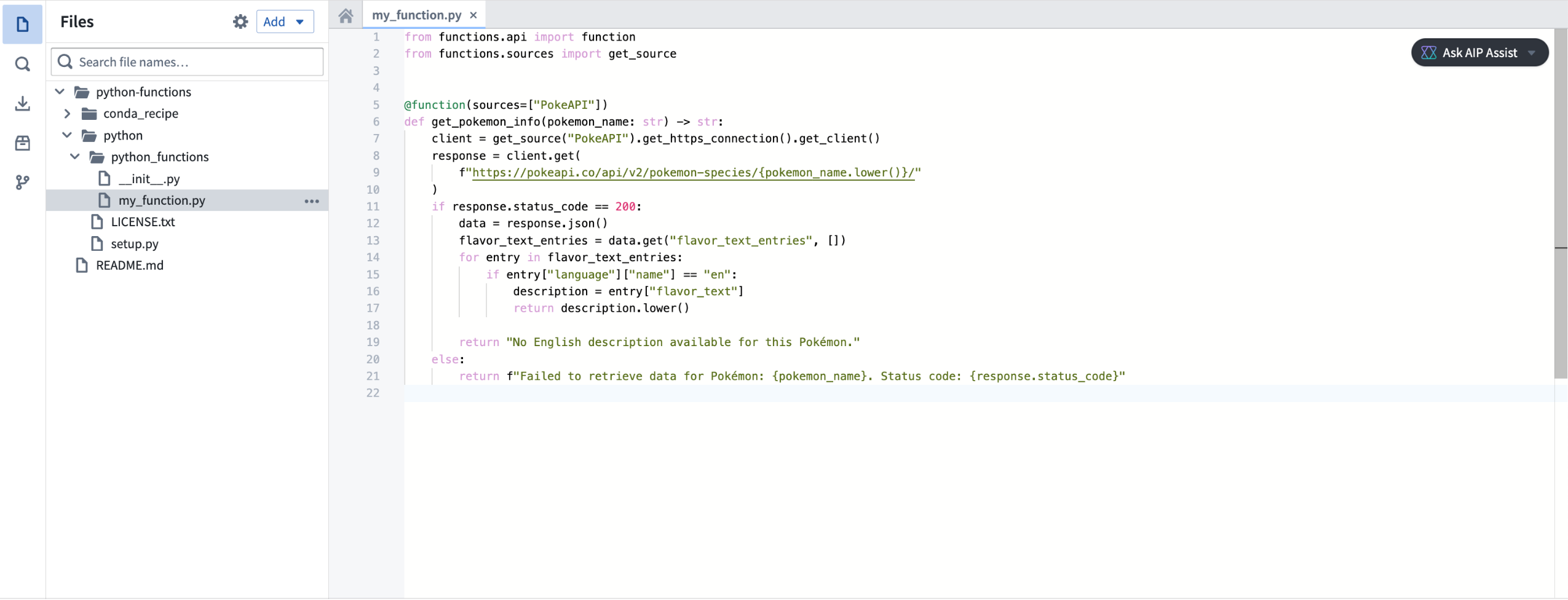This screenshot has height=600, width=1568.
Task: Click the Ask AIP Assist button
Action: pyautogui.click(x=1475, y=52)
